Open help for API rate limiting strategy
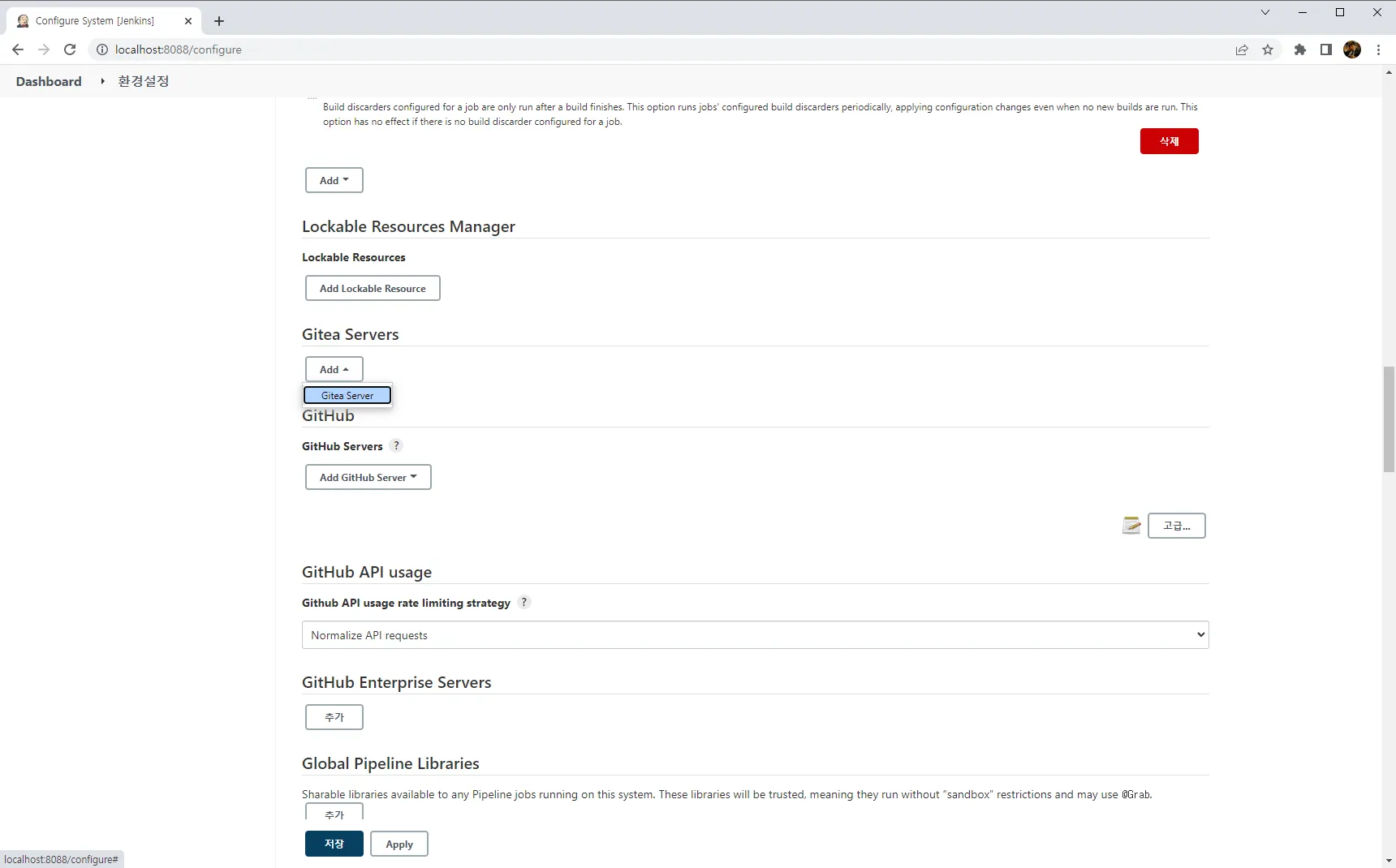The width and height of the screenshot is (1396, 868). click(524, 602)
